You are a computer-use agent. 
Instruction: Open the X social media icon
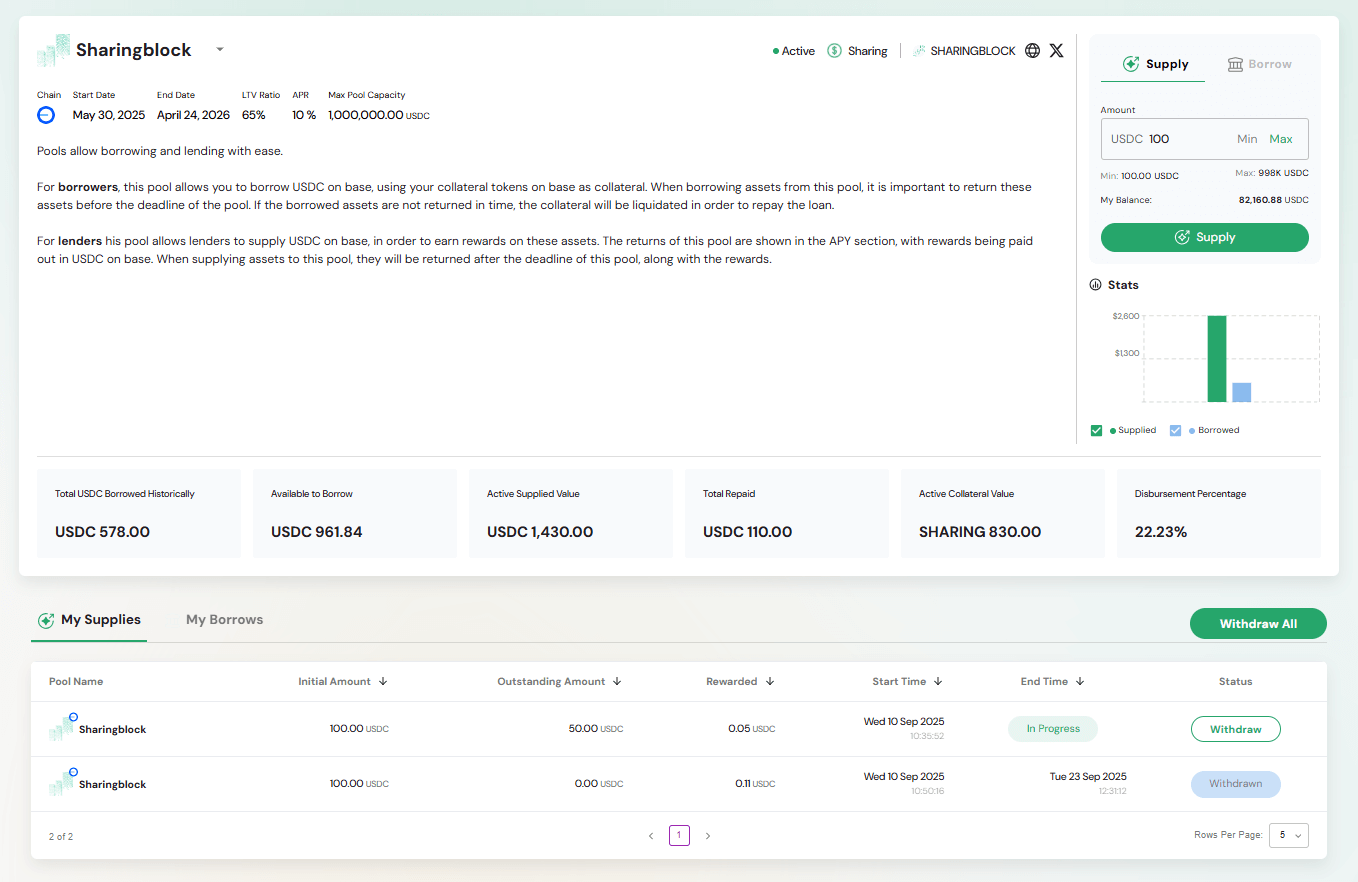pyautogui.click(x=1056, y=51)
